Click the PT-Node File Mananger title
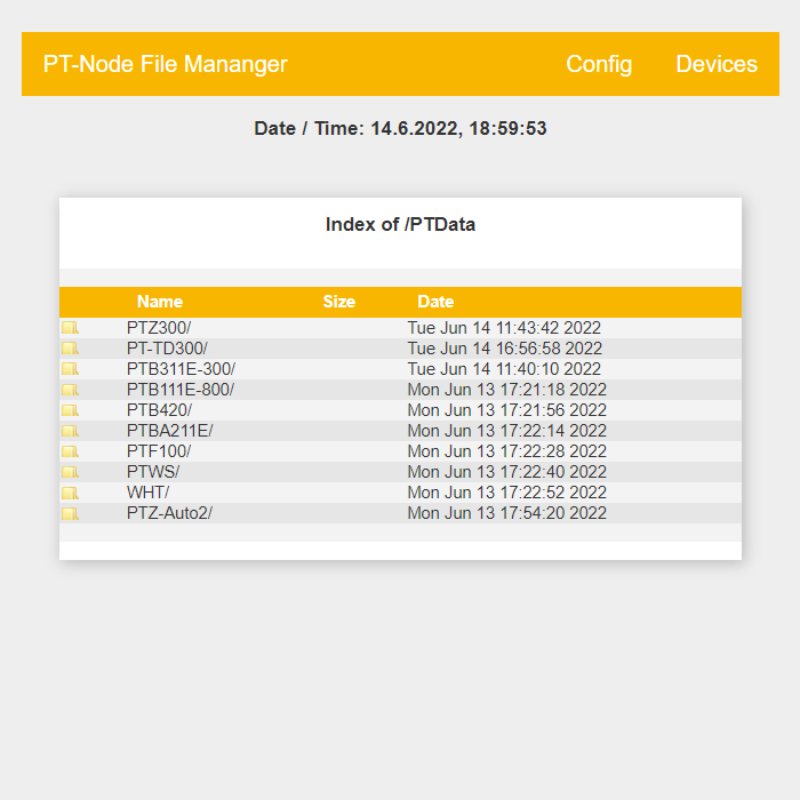Screen dimensions: 800x800 coord(165,64)
